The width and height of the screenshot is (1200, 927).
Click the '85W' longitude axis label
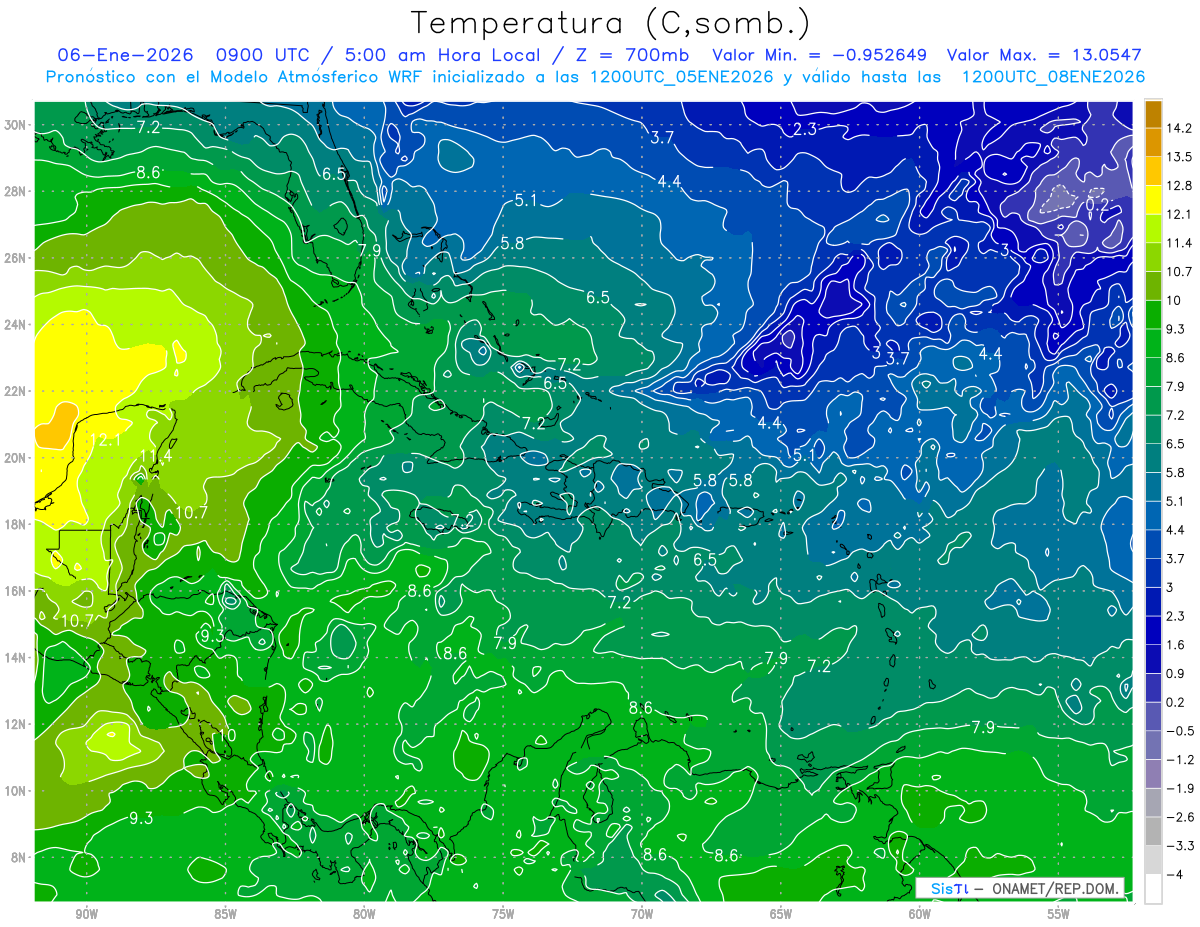click(x=225, y=914)
